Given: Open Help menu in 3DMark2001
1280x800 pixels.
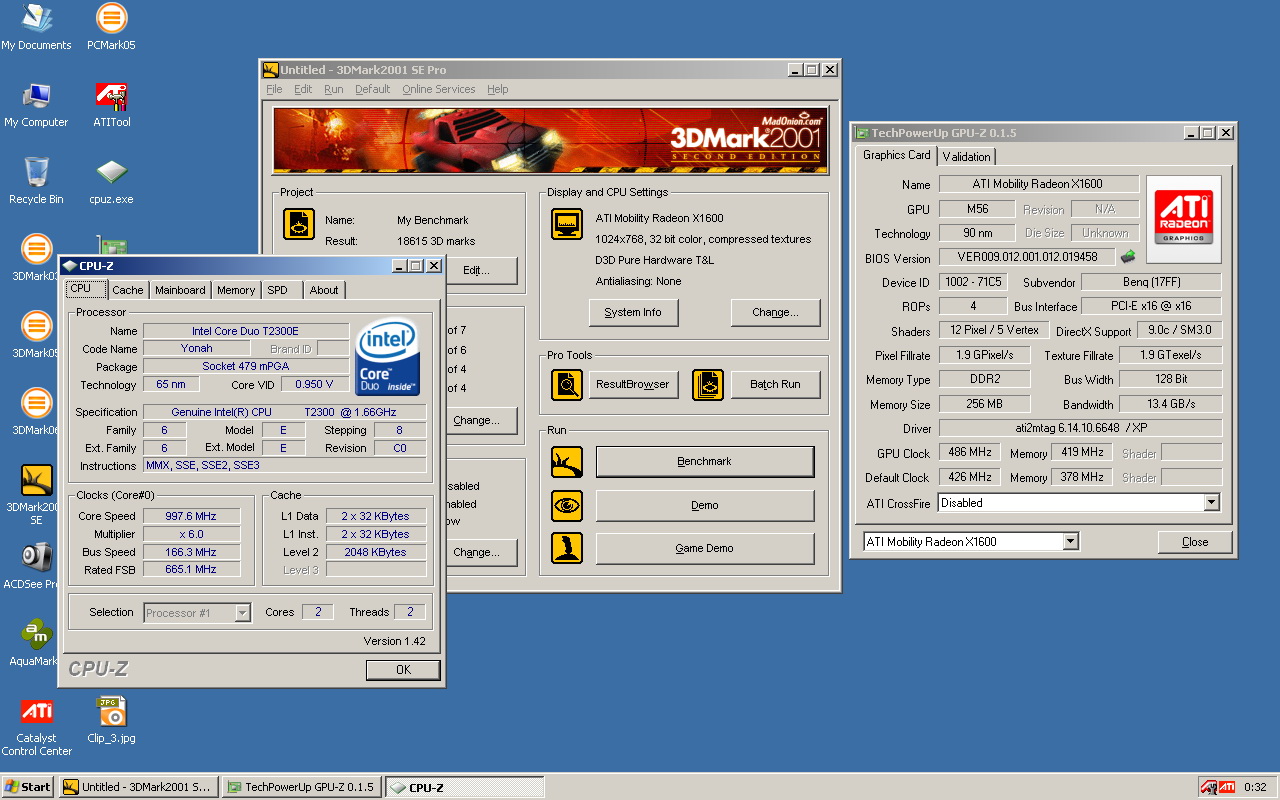Looking at the screenshot, I should click(498, 89).
